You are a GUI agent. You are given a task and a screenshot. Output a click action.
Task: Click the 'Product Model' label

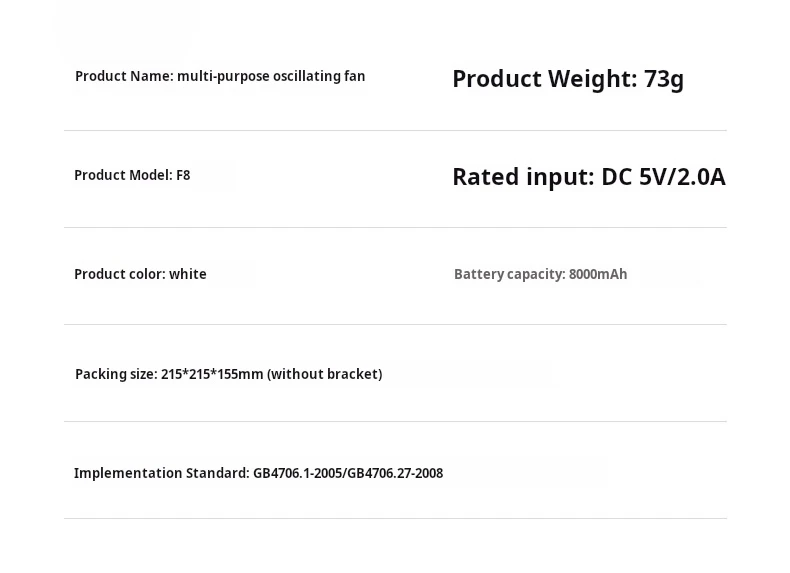tap(122, 175)
